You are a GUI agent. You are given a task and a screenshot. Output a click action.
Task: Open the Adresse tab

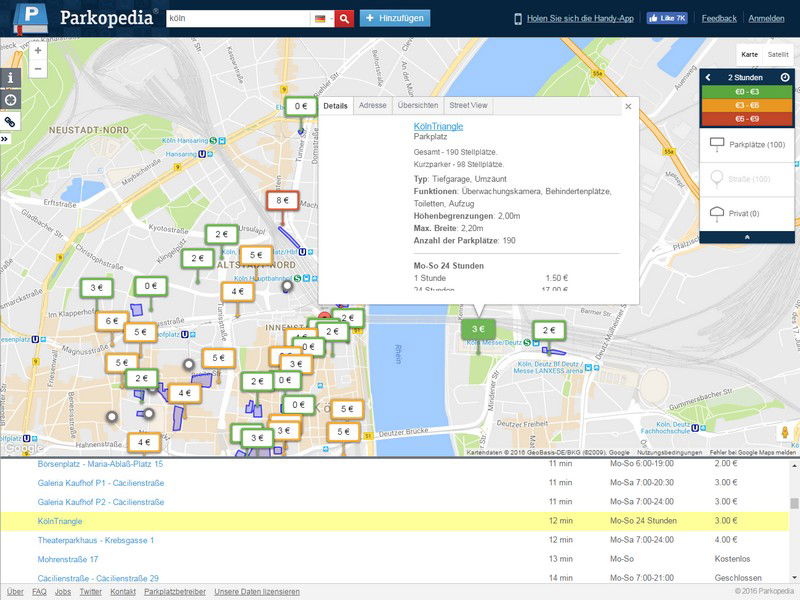click(x=372, y=106)
